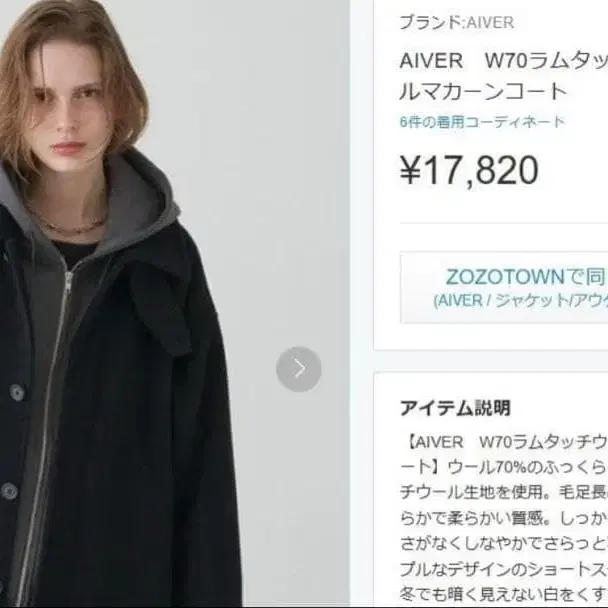Screen dimensions: 608x608
Task: Click the チウール生地を使用 description line
Action: 504,492
